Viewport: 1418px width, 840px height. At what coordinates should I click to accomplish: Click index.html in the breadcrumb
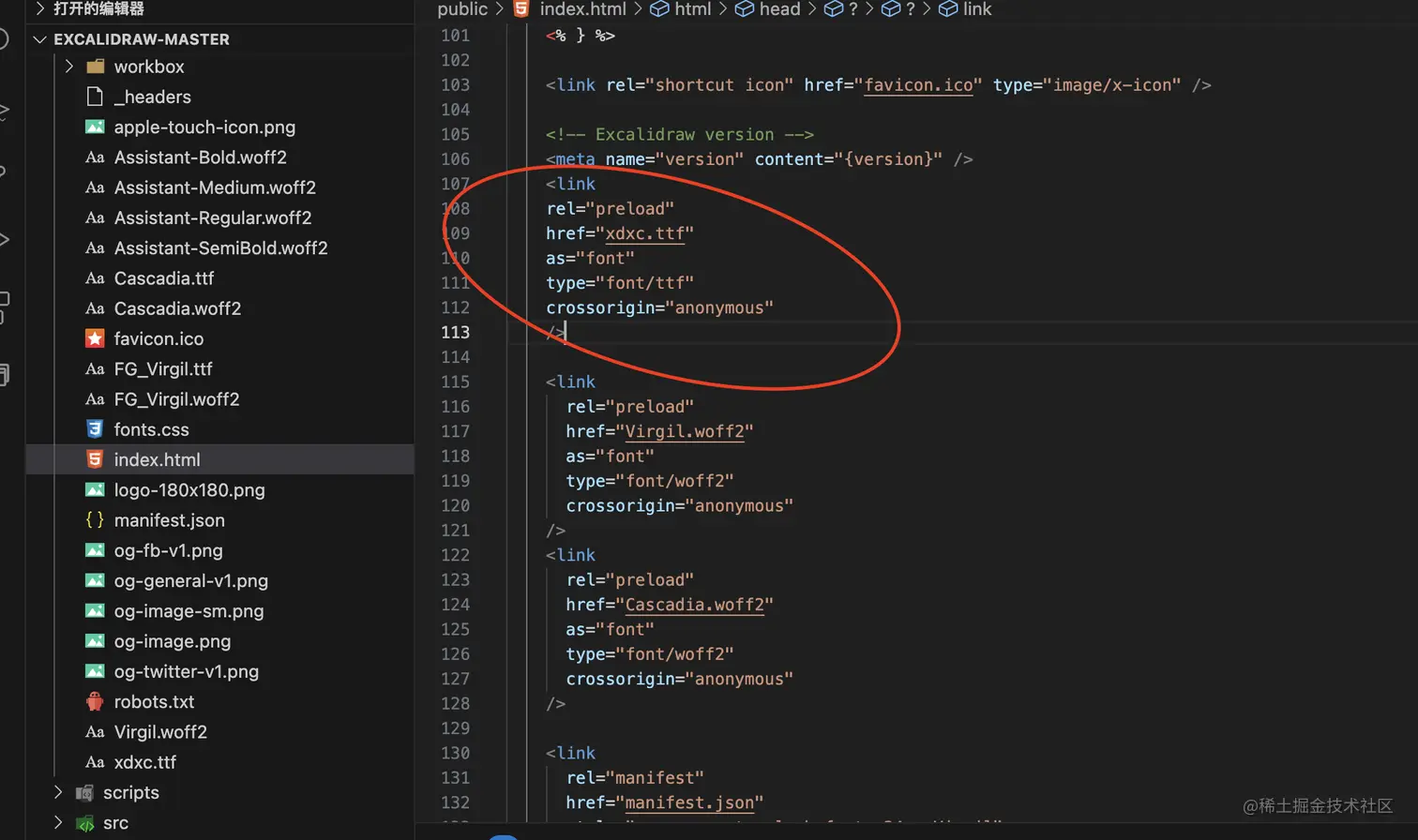(x=583, y=8)
